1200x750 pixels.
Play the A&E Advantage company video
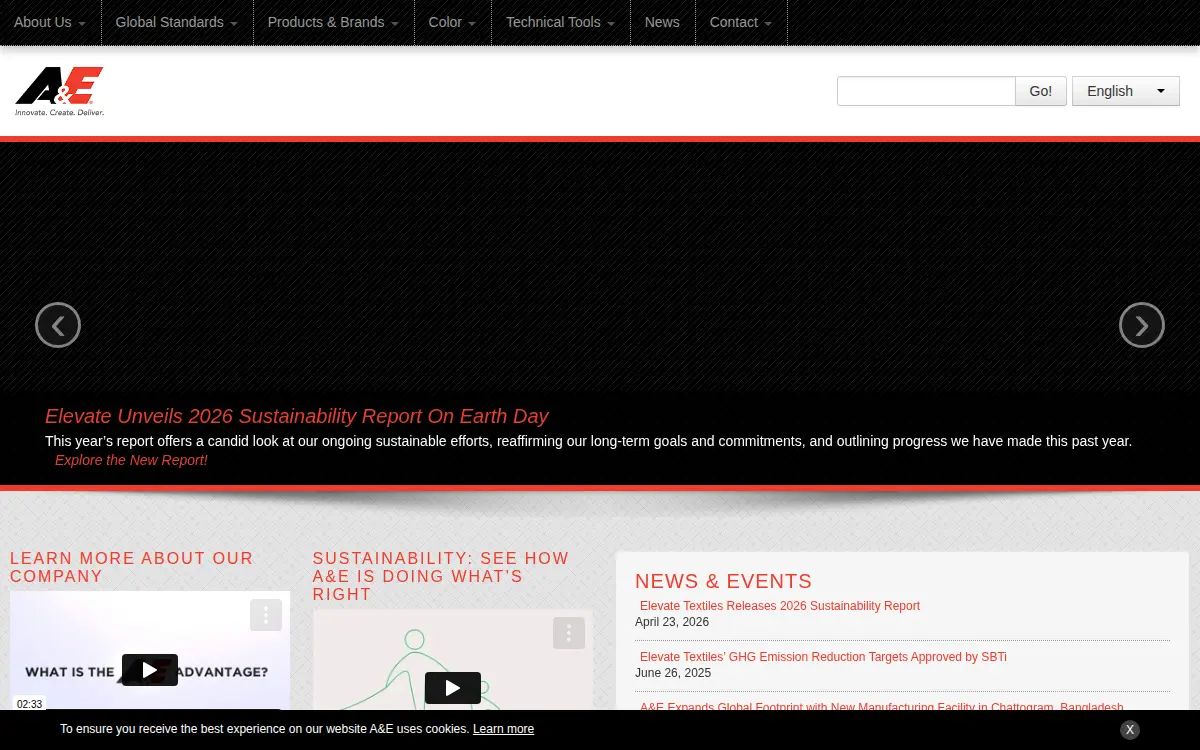pos(150,670)
